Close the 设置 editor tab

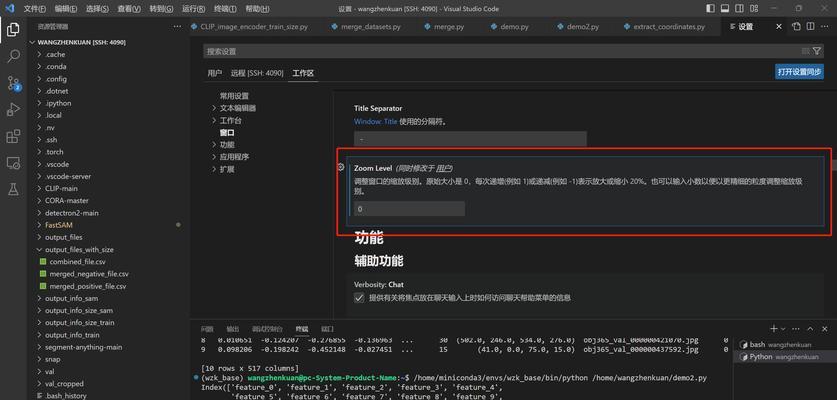779,27
